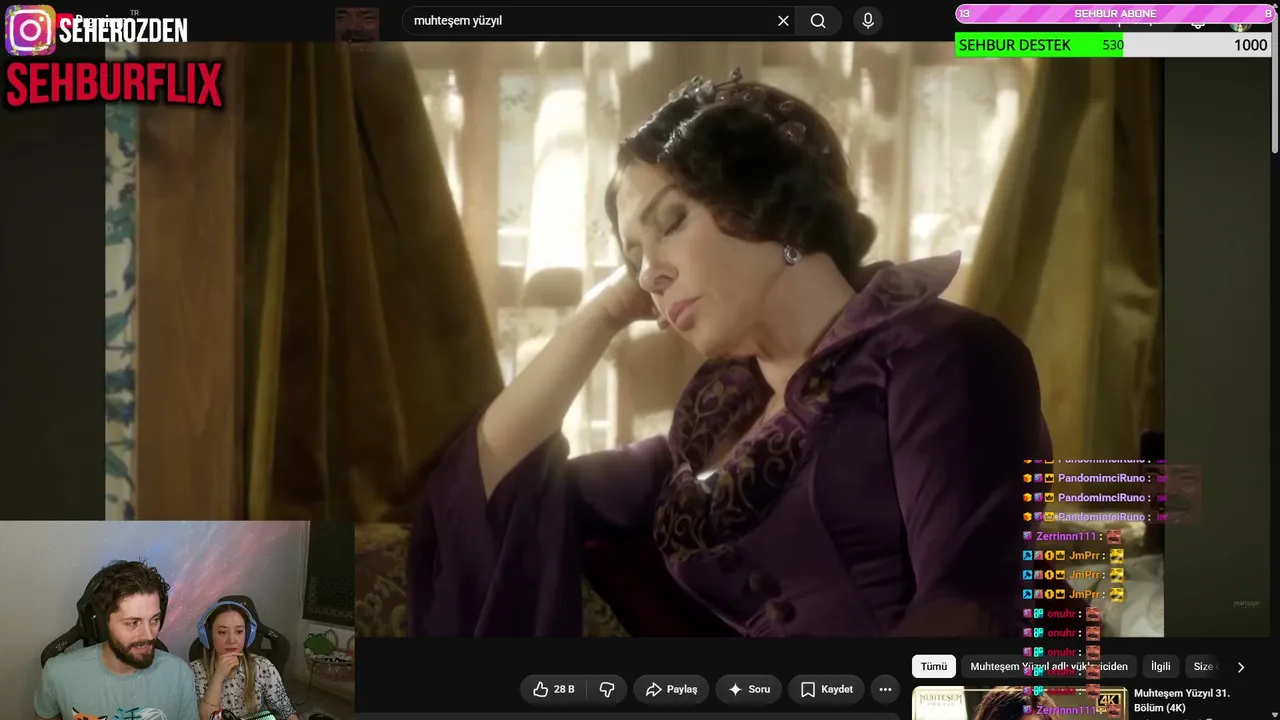
Task: Share the video via Paylaş
Action: 671,689
